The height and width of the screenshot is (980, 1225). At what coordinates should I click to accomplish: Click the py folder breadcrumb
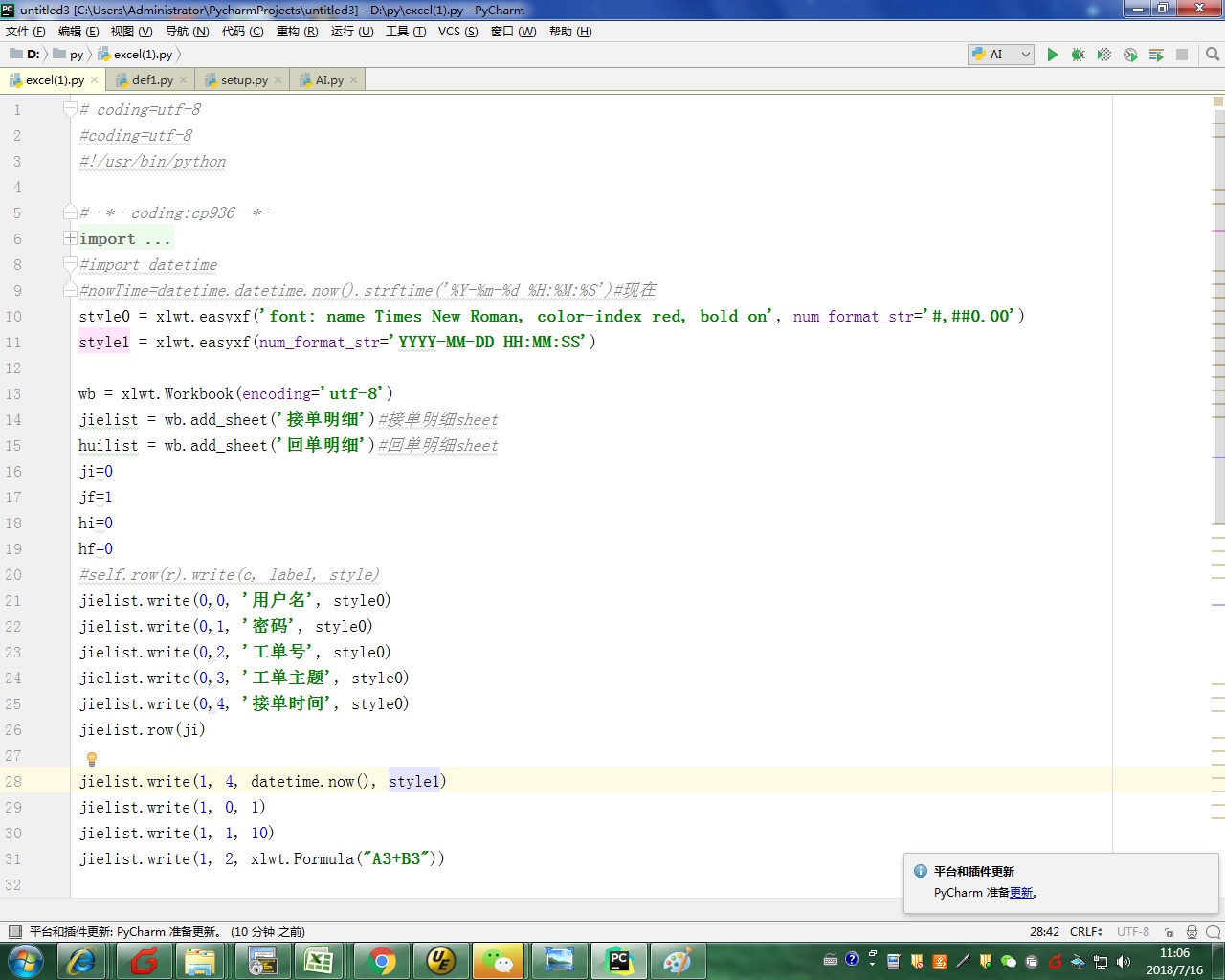coord(69,55)
